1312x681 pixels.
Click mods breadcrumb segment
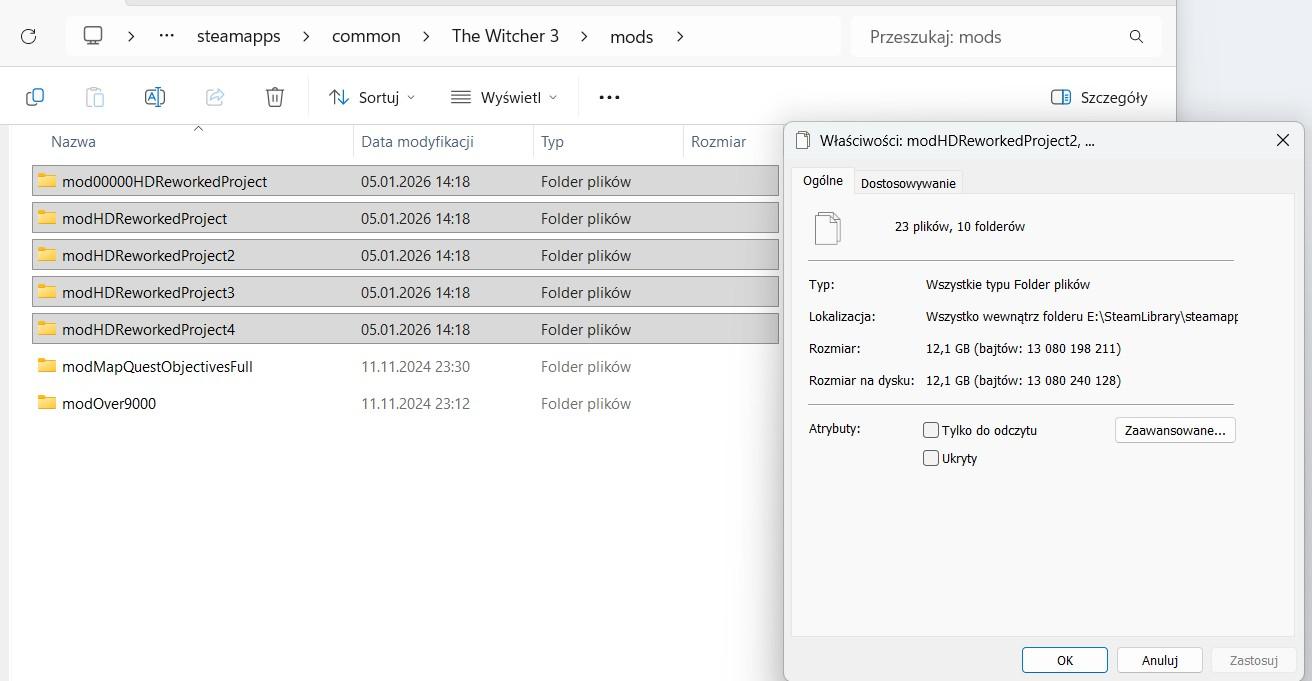point(631,36)
